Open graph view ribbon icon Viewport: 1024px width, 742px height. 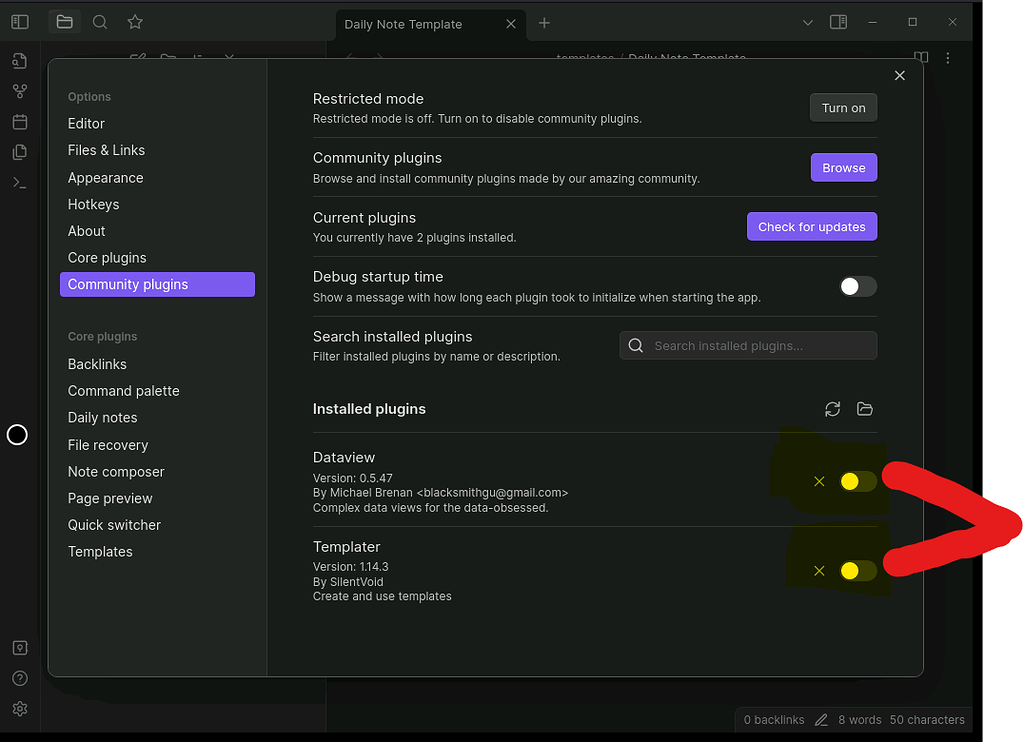pos(20,91)
